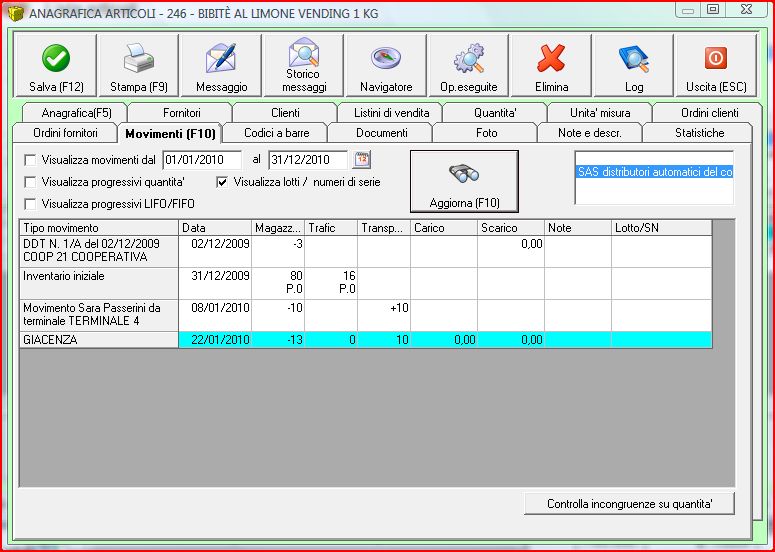View the Statistiche tab
775x552 pixels.
[699, 133]
